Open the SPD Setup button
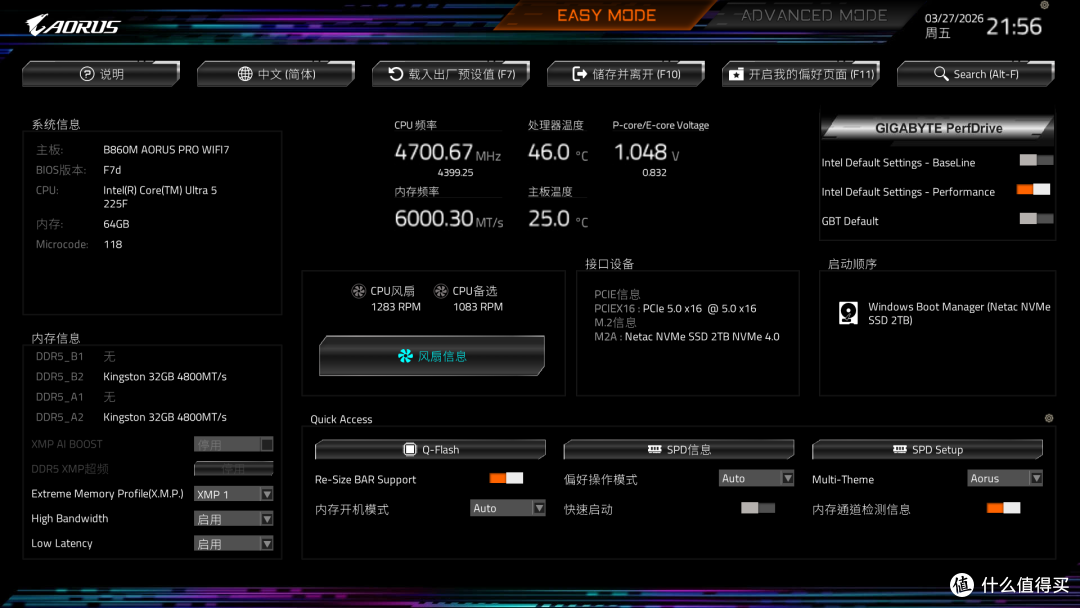This screenshot has height=608, width=1080. (x=928, y=450)
